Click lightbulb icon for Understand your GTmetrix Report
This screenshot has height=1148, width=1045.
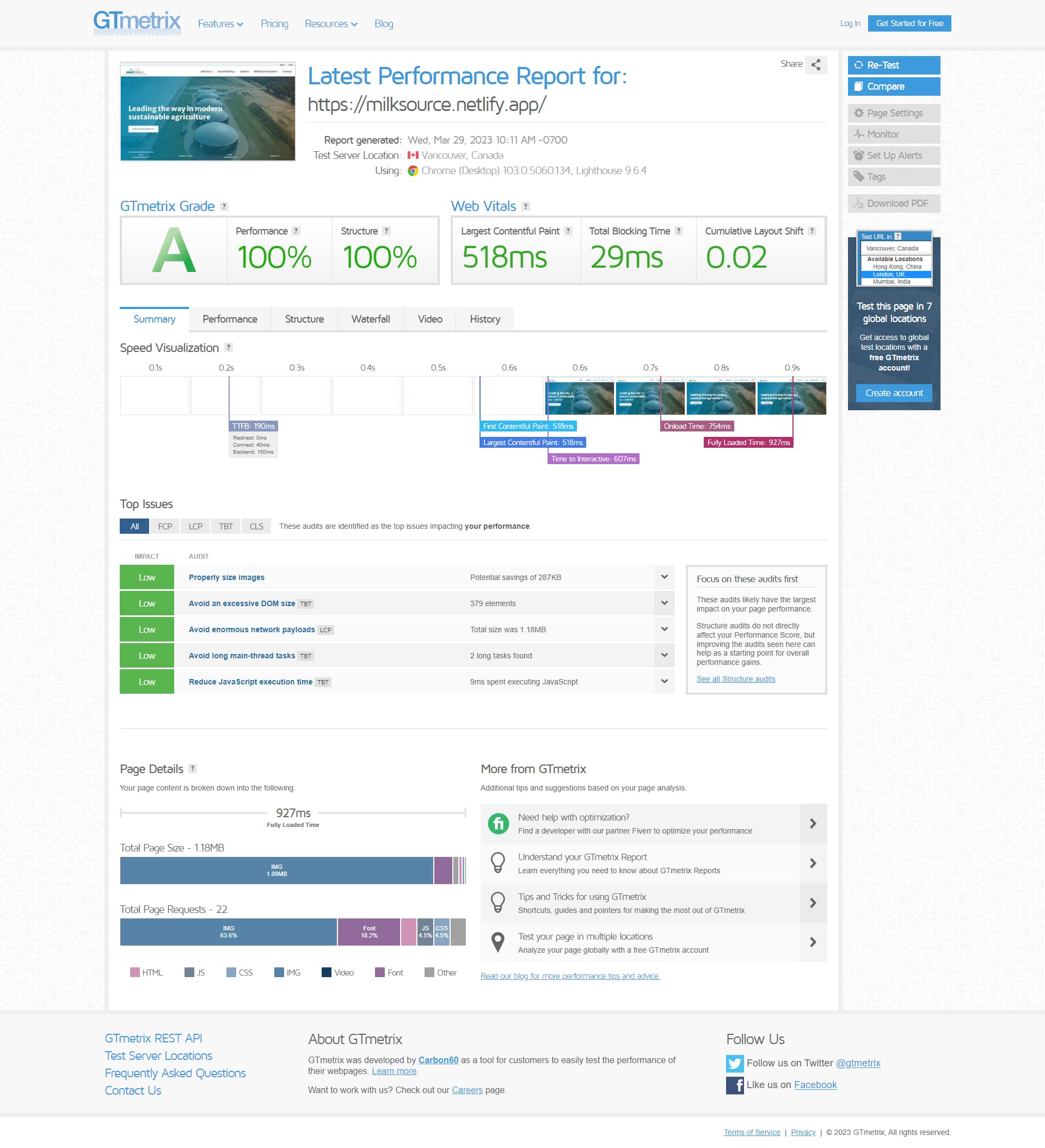coord(498,863)
